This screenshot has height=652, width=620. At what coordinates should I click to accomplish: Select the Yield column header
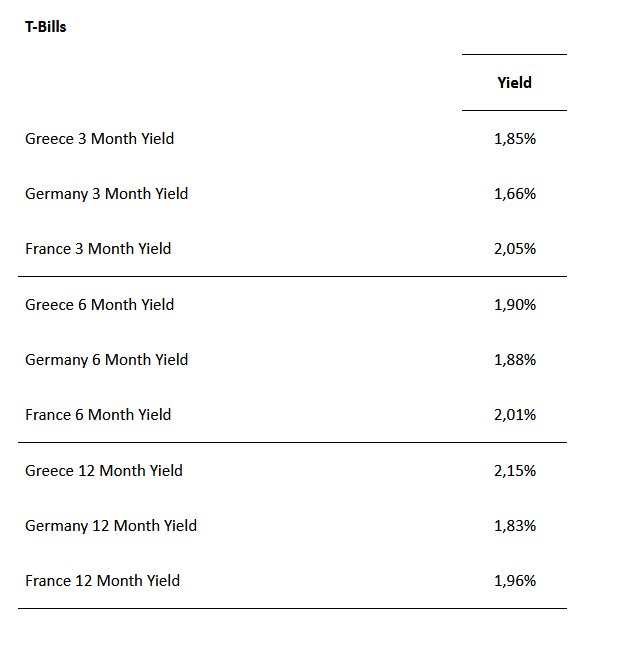514,83
